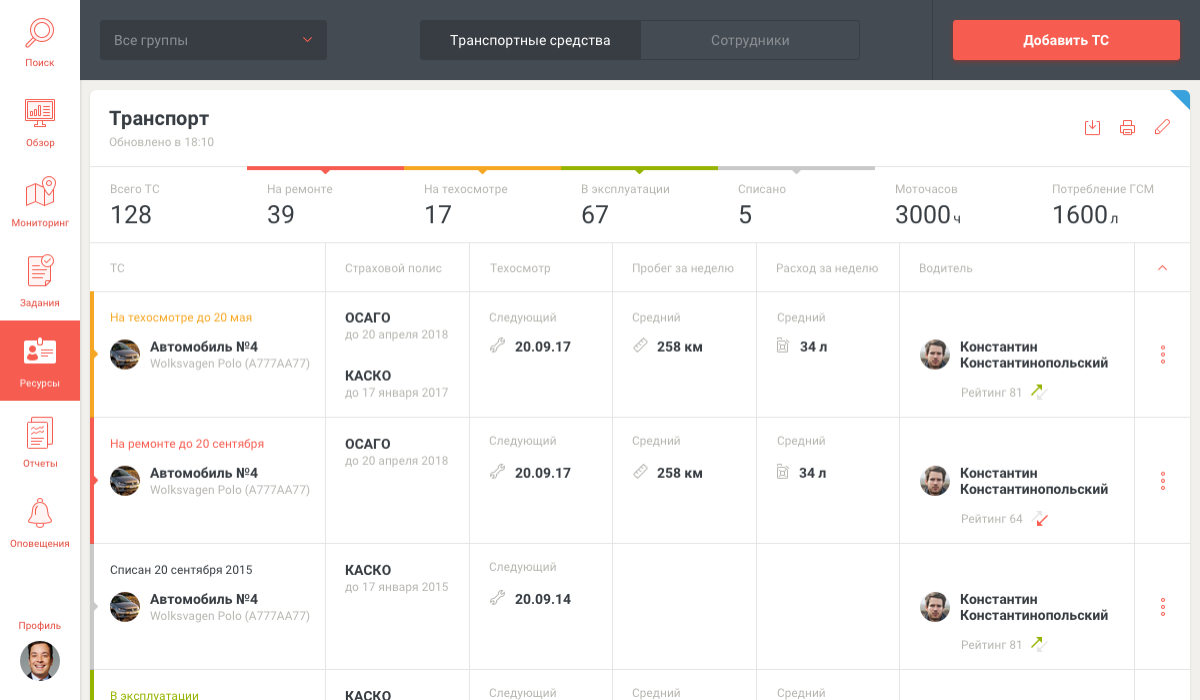This screenshot has height=700, width=1200.
Task: Switch to Транспортные средства tab
Action: (530, 40)
